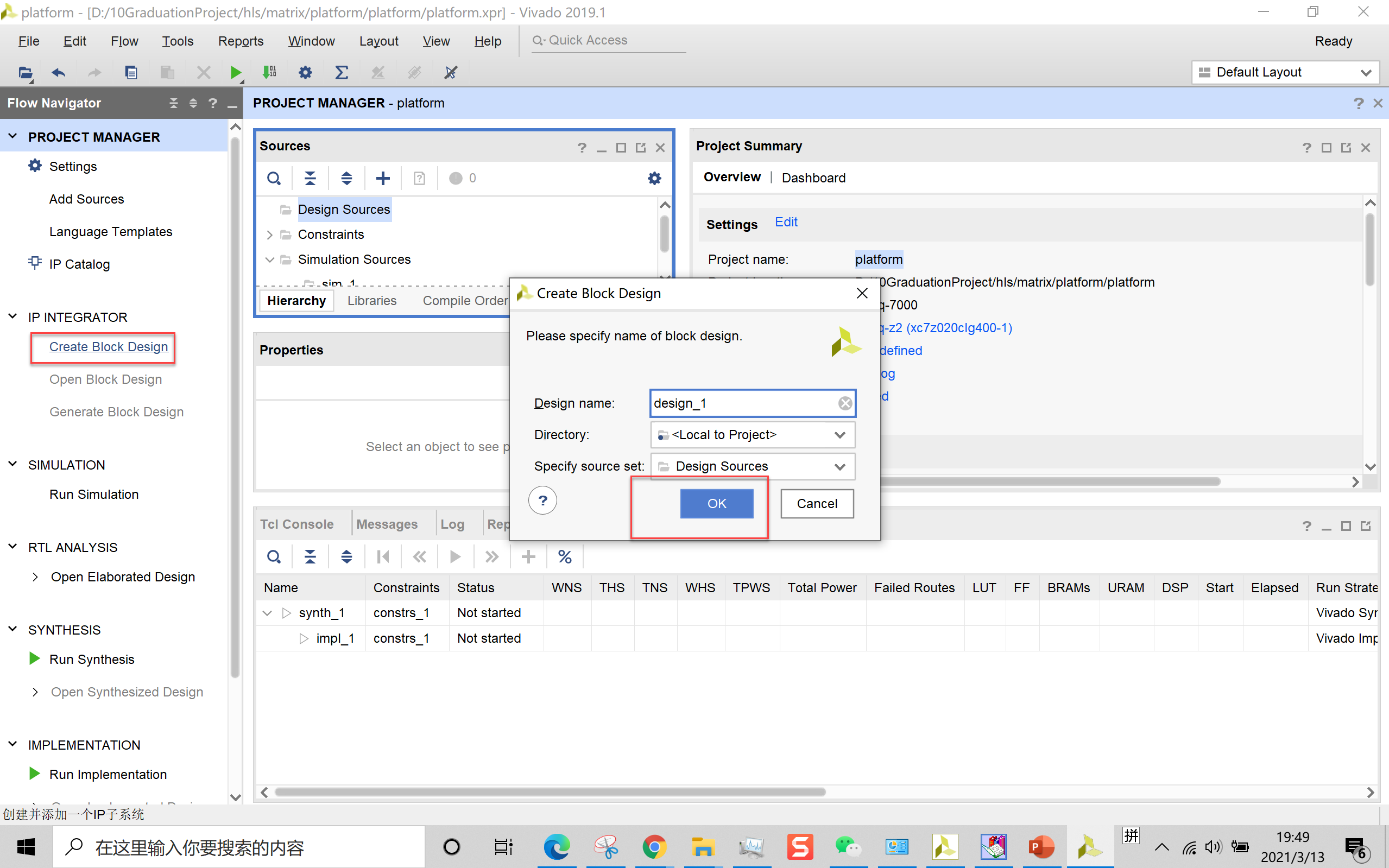Collapse IP INTEGRATOR section in Flow Navigator

[12, 317]
